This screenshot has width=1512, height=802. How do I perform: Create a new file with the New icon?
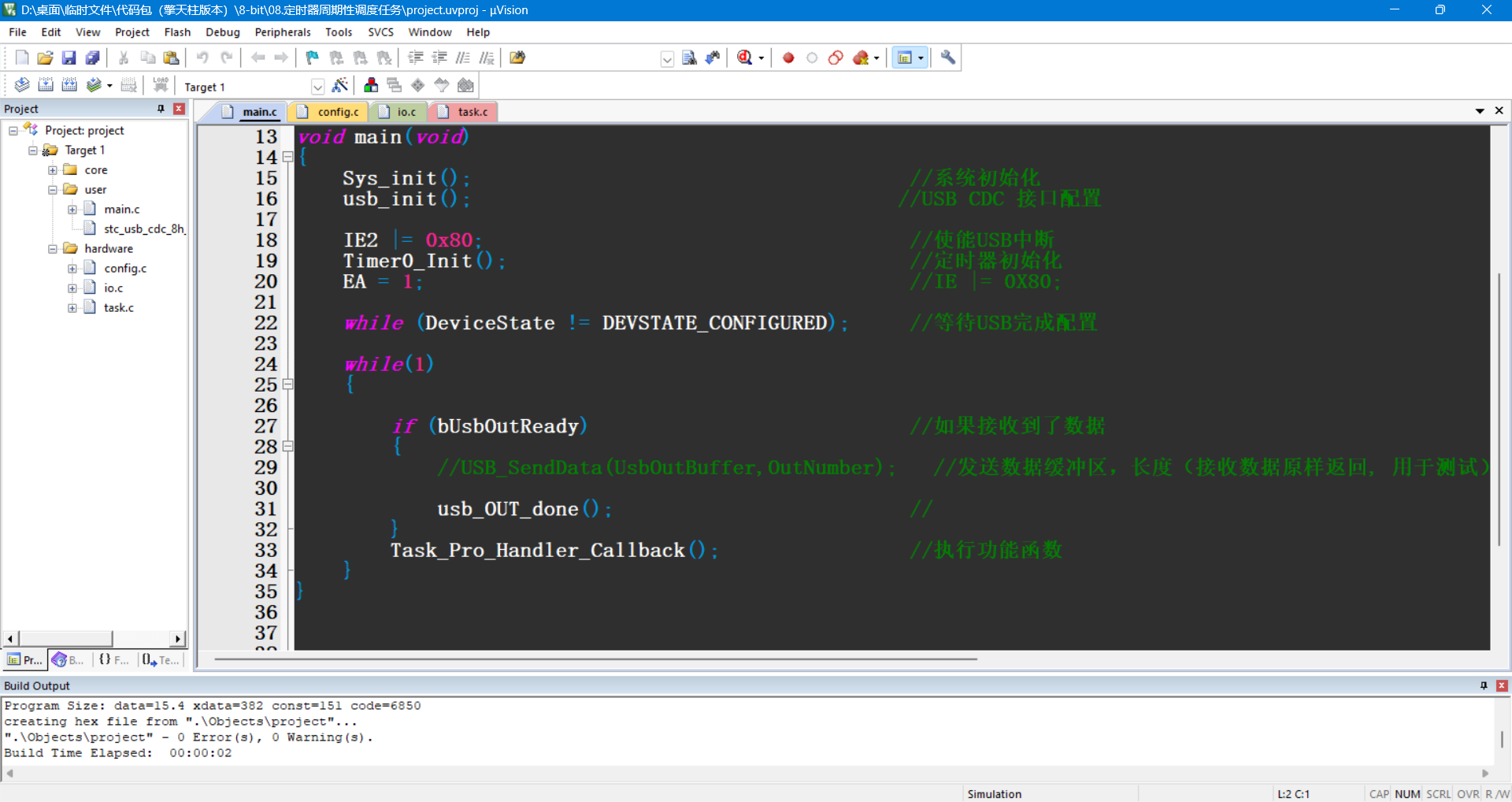(x=22, y=58)
